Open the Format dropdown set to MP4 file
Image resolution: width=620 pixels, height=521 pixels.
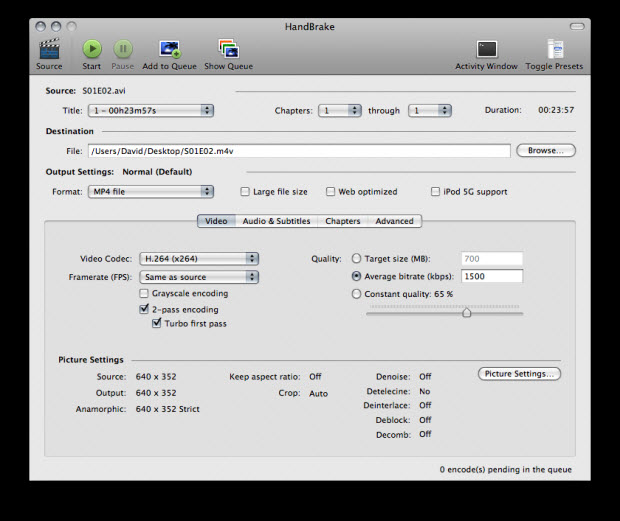tap(151, 192)
